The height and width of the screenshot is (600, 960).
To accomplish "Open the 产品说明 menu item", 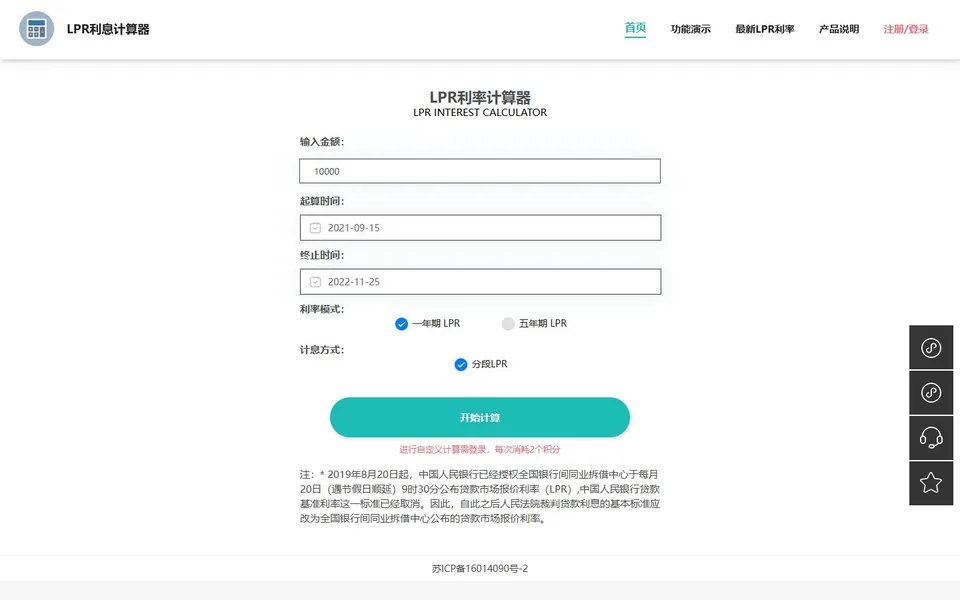I will tap(839, 29).
